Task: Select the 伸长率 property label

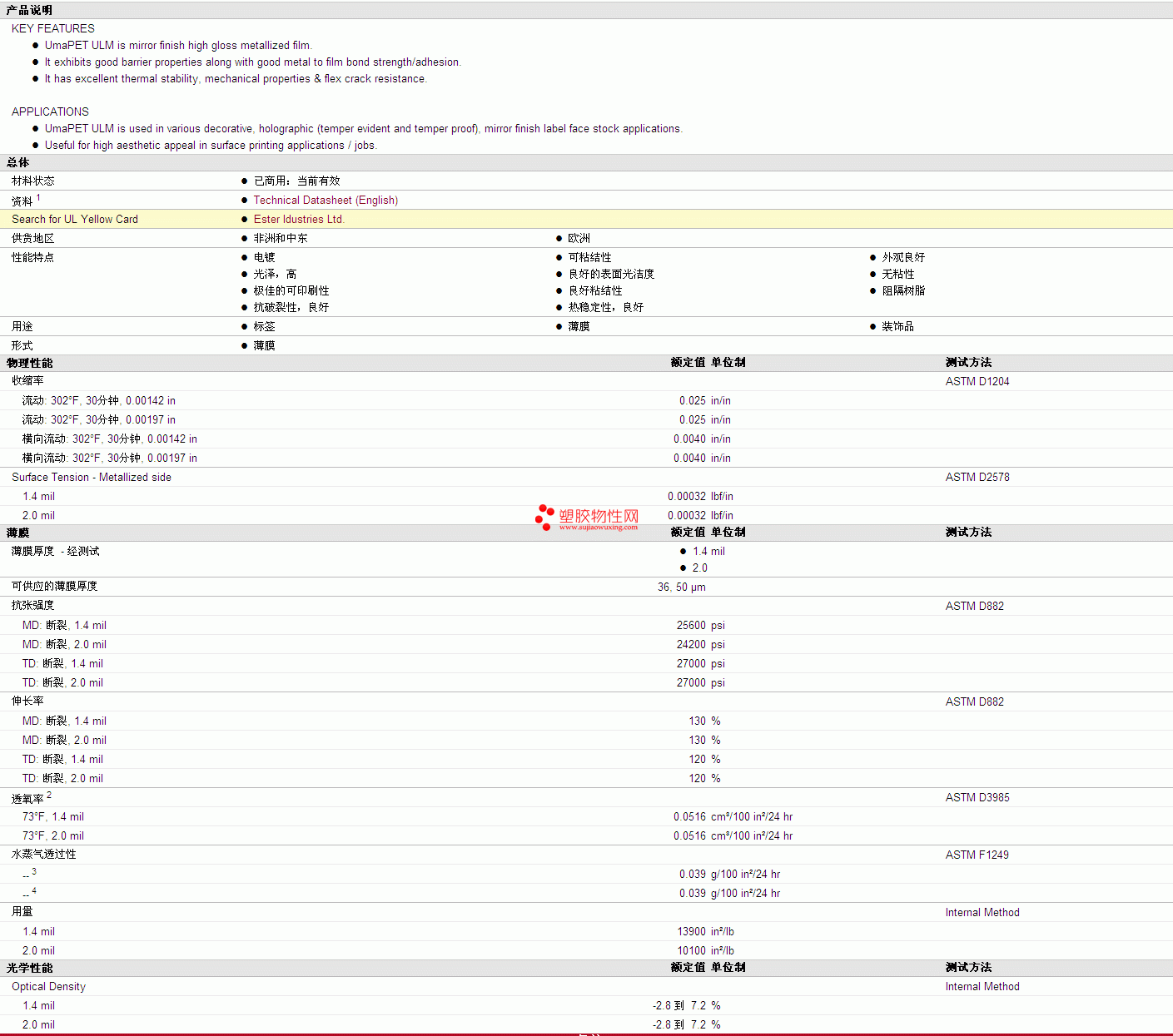Action: 27,701
